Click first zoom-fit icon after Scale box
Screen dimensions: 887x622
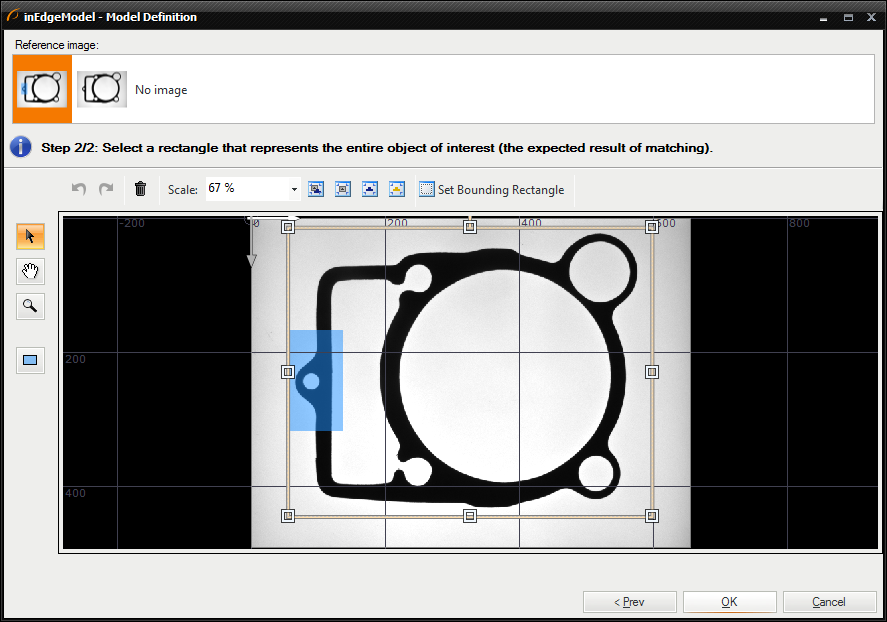pyautogui.click(x=316, y=189)
